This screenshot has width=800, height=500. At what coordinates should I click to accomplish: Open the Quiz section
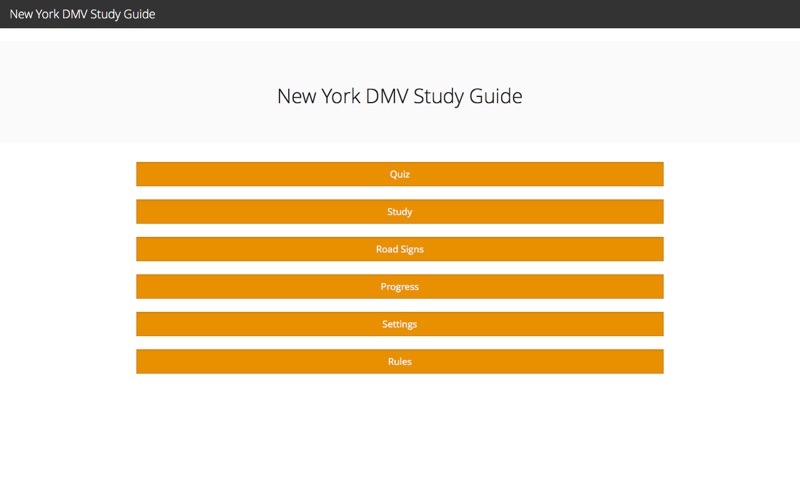(399, 174)
